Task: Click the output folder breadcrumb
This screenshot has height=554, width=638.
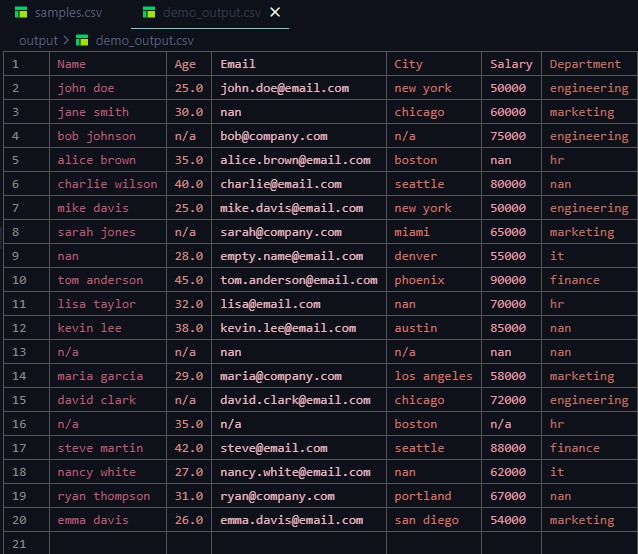Action: tap(38, 41)
